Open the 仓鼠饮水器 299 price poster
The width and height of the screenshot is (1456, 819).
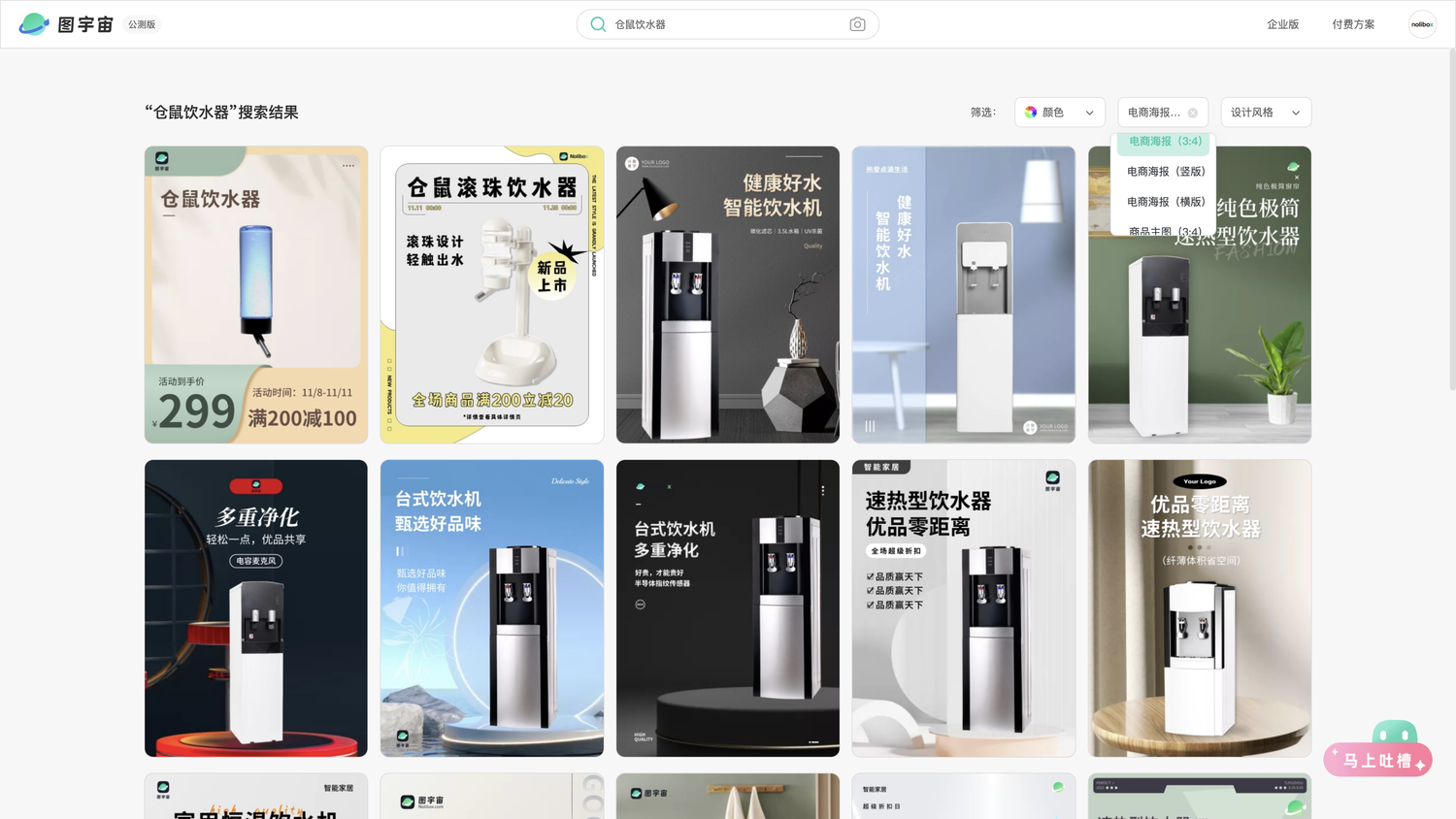click(256, 295)
